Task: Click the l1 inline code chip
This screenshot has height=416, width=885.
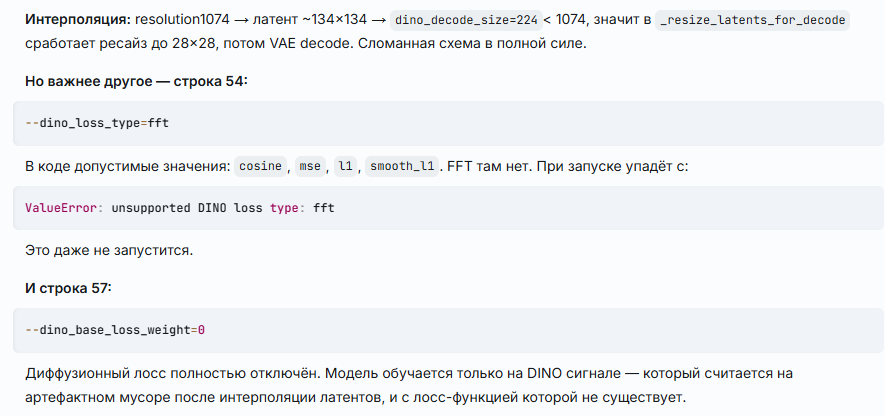Action: point(345,167)
